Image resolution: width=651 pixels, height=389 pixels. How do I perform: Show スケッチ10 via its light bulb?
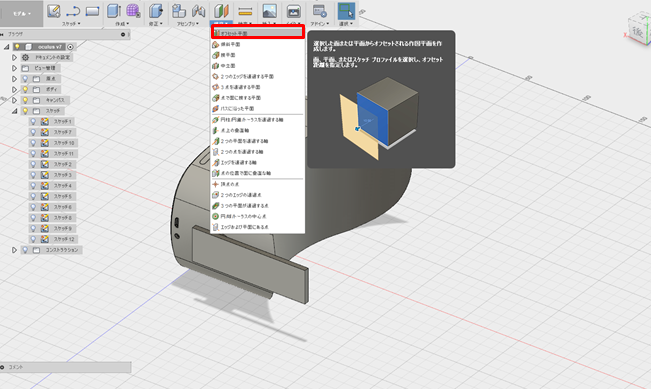coord(33,143)
